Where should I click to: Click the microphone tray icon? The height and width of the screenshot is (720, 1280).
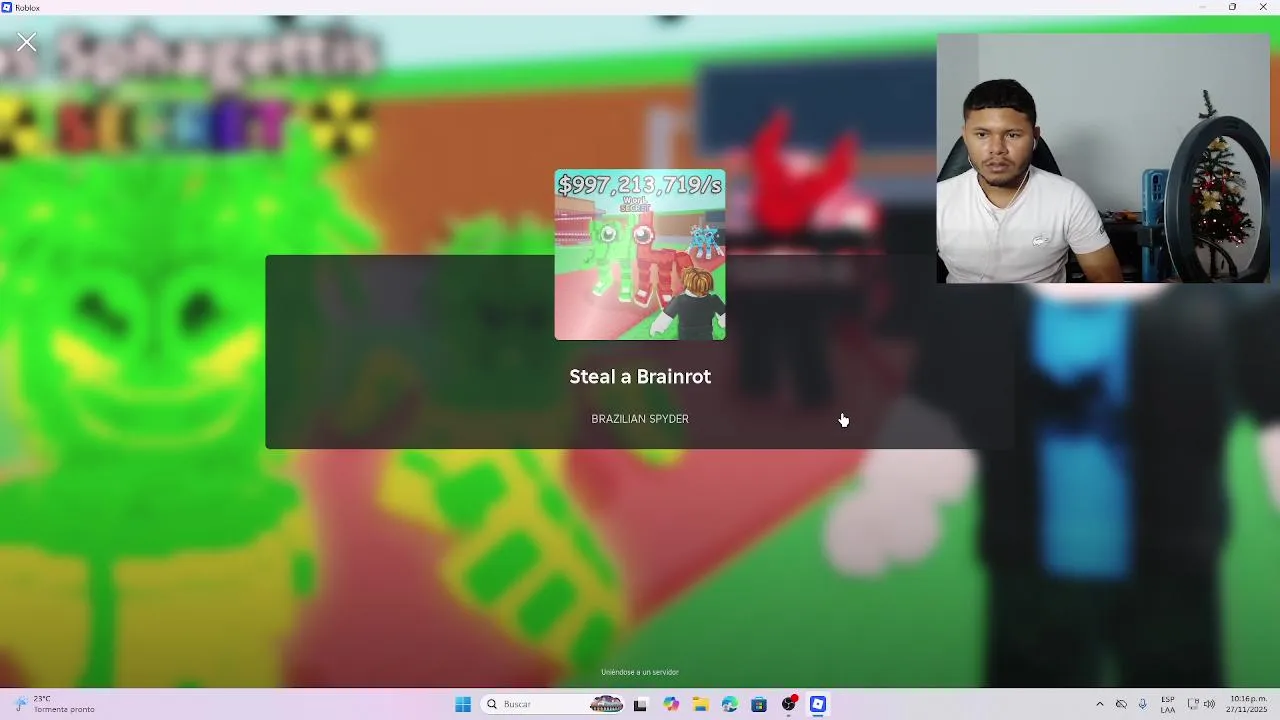click(1142, 704)
